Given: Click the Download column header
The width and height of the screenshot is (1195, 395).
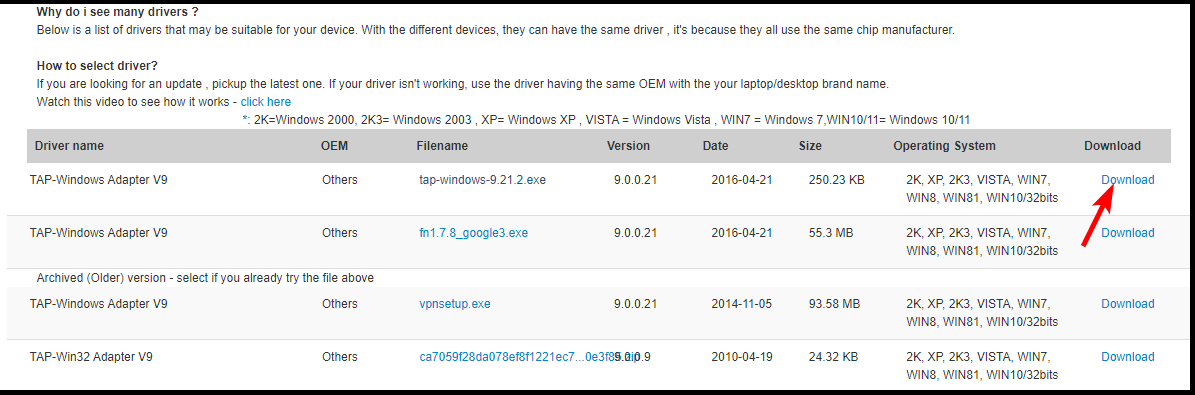Looking at the screenshot, I should point(1112,146).
